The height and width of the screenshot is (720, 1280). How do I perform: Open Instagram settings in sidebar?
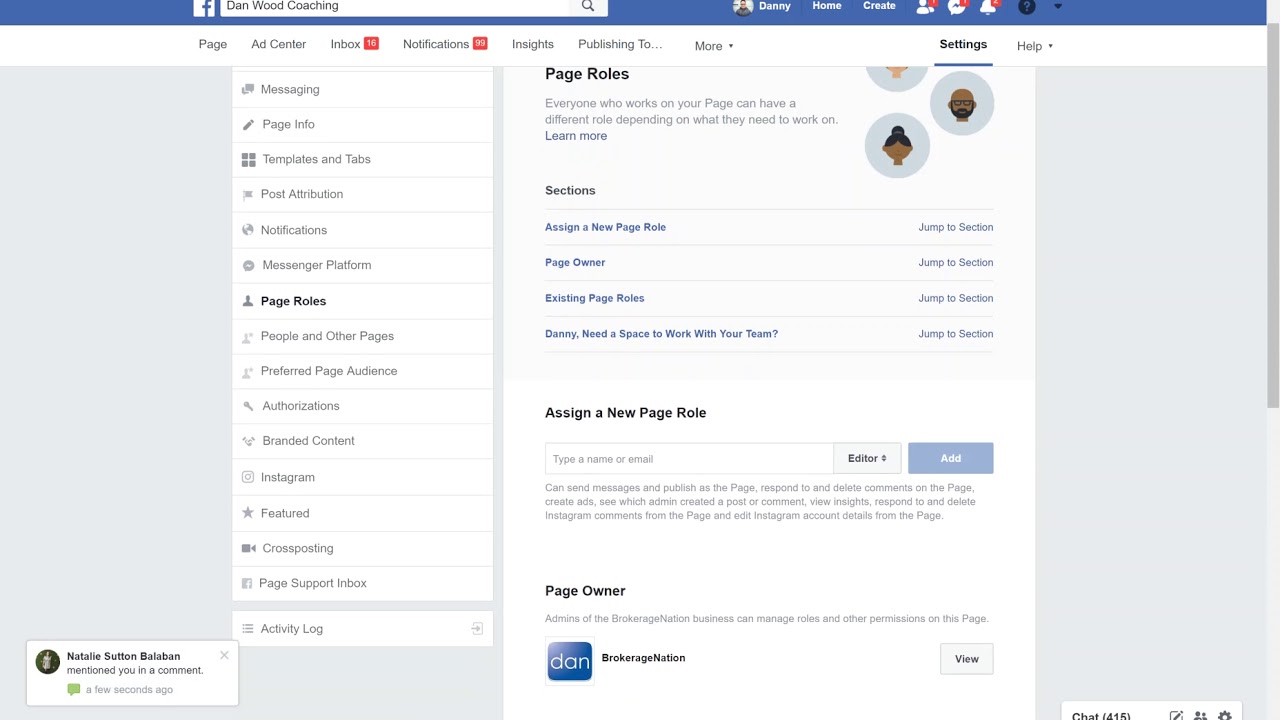(x=362, y=477)
